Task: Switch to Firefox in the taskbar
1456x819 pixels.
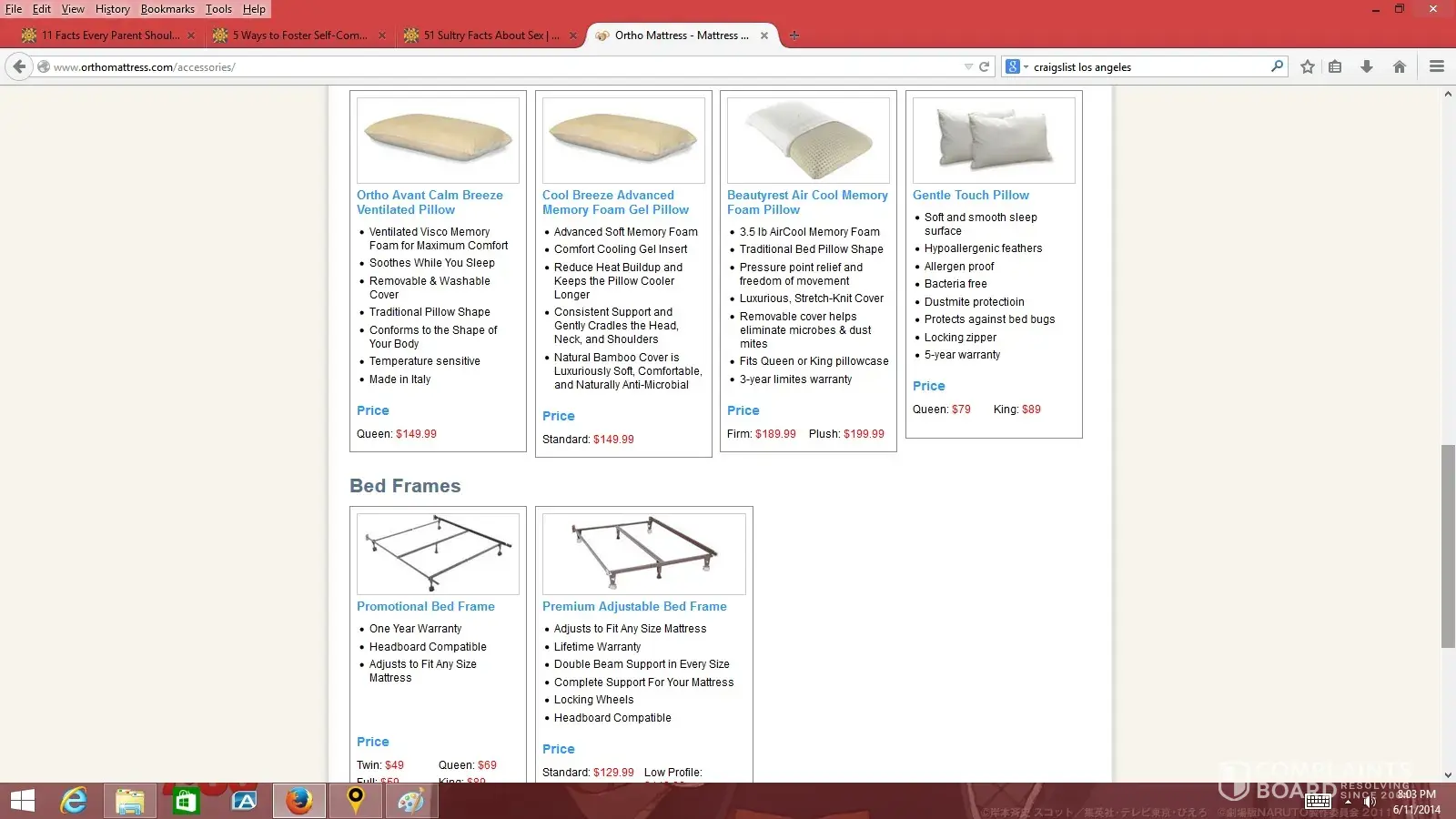Action: click(299, 801)
